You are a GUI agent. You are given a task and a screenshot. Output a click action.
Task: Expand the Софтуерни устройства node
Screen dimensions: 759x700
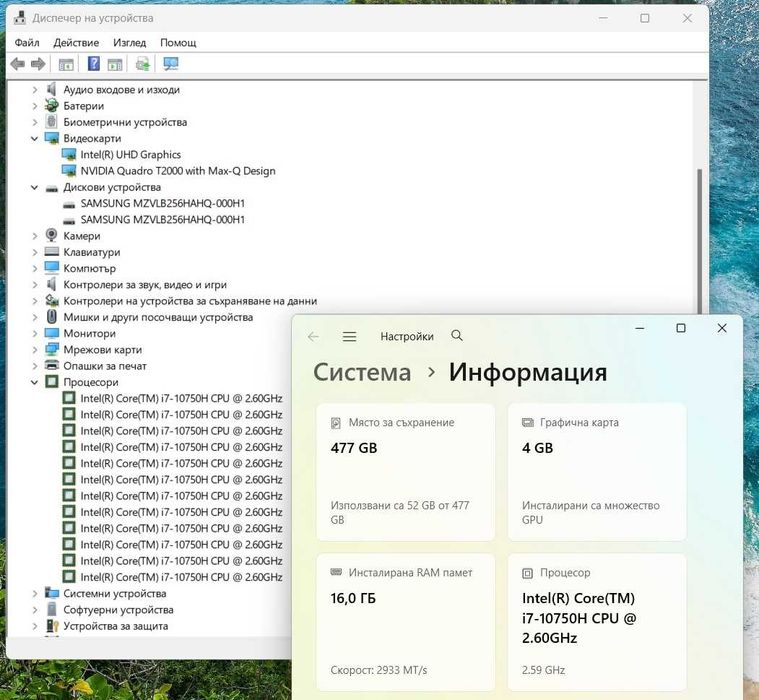pos(34,610)
